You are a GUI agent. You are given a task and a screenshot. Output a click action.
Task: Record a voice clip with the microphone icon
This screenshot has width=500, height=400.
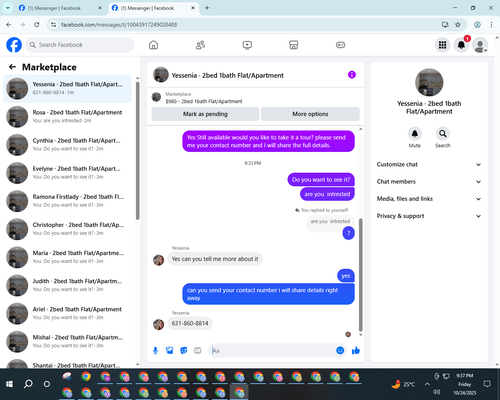point(155,350)
